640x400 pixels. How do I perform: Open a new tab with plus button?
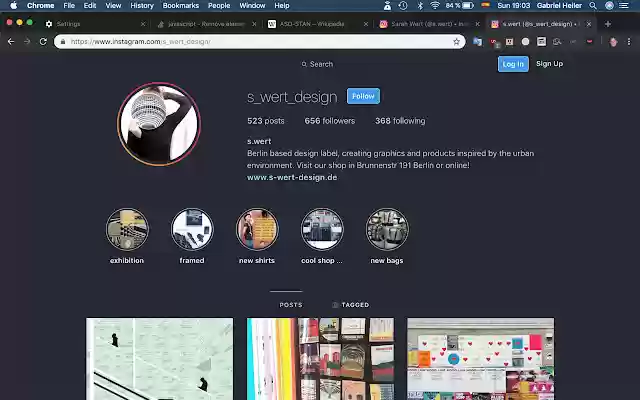(608, 24)
